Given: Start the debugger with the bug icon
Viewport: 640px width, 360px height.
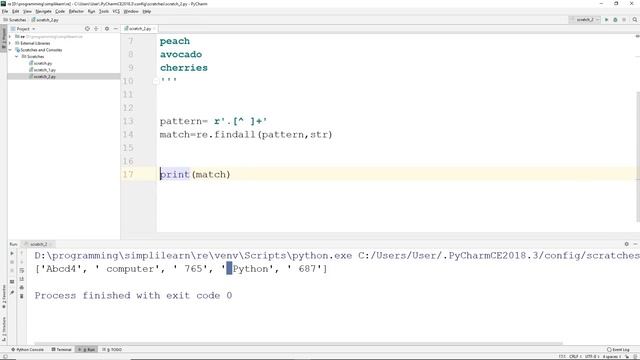Looking at the screenshot, I should coord(615,20).
